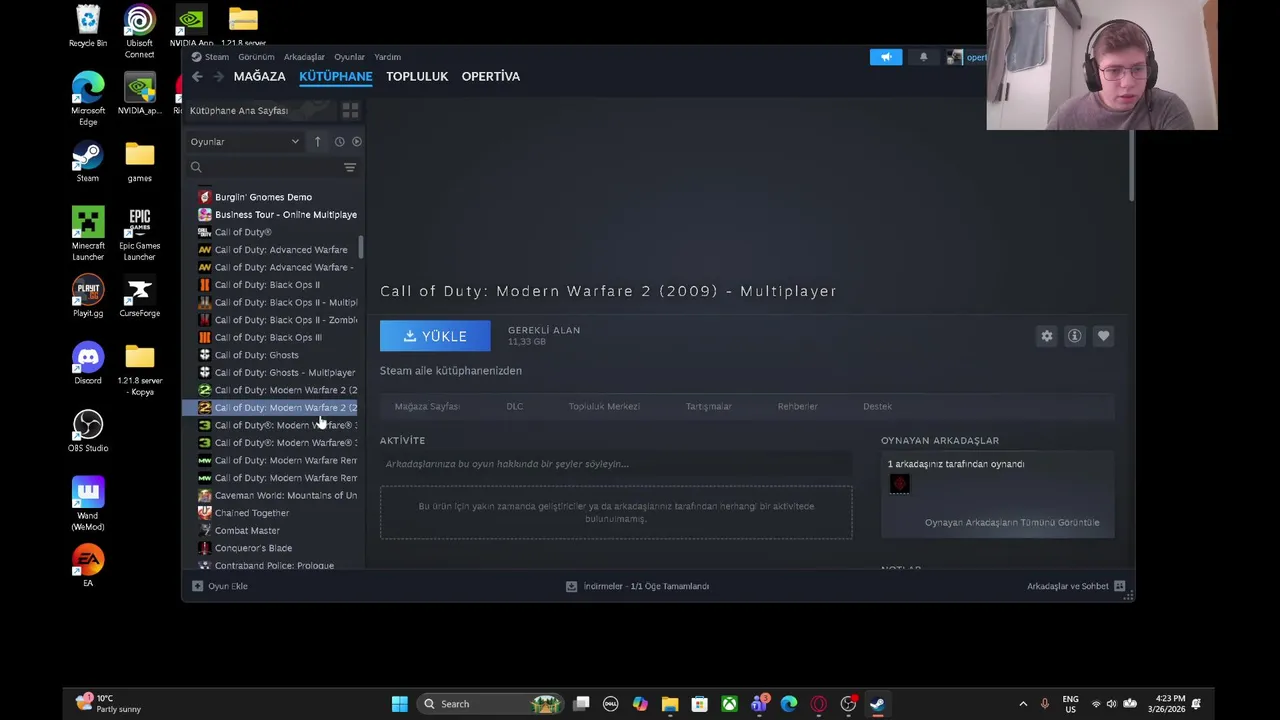Viewport: 1280px width, 720px height.
Task: Open the Tartışmalar link
Action: point(709,407)
